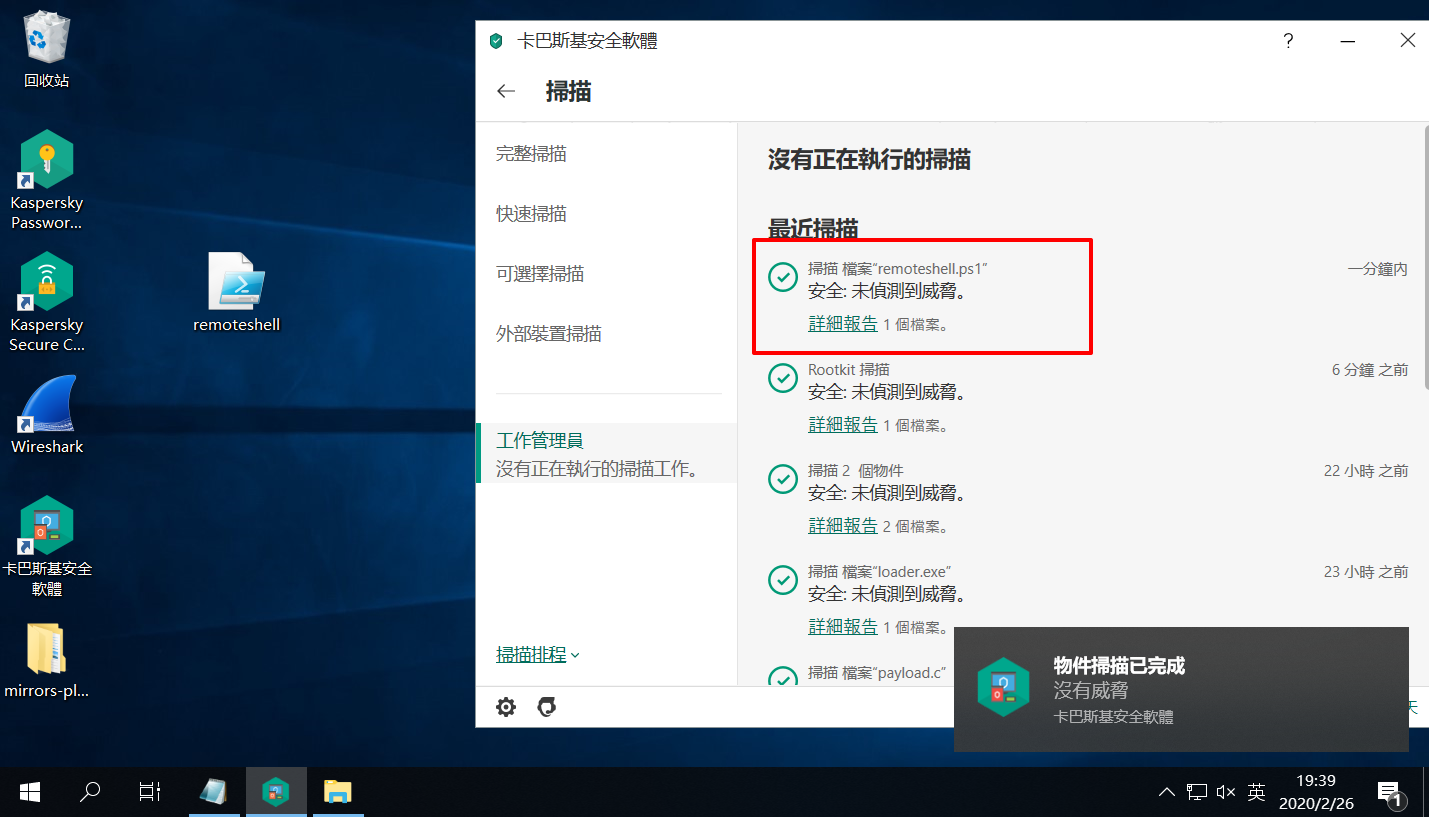
Task: Open 詳細報告 for remoteshell.ps1 scan
Action: coord(843,324)
